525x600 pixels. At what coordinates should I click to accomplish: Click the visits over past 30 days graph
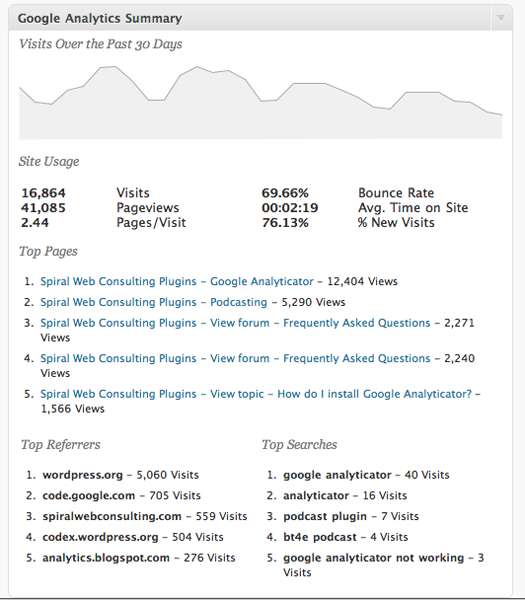tap(261, 102)
